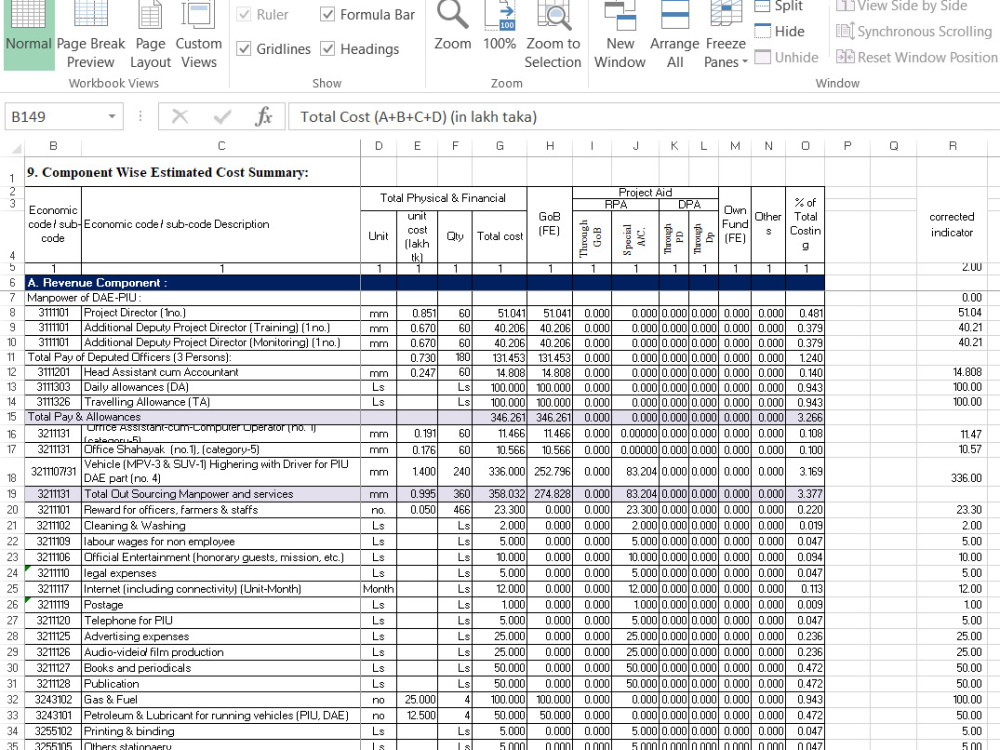Click 'Postage' cell

(x=221, y=605)
